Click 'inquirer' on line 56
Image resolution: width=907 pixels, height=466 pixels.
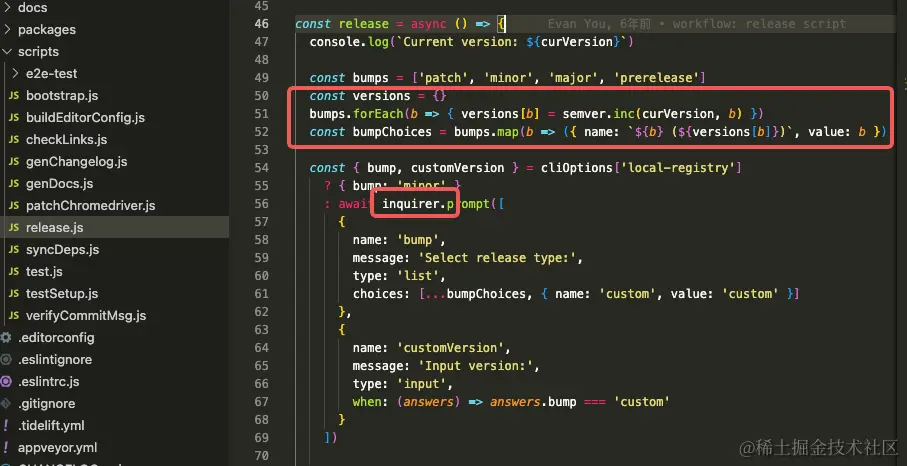pos(411,204)
